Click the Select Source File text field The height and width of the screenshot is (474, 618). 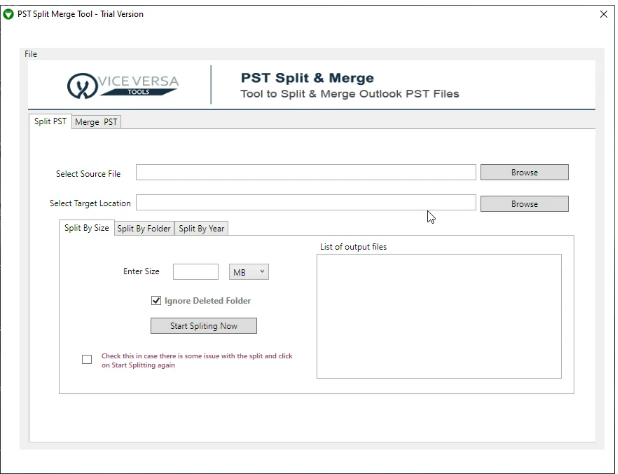[306, 173]
